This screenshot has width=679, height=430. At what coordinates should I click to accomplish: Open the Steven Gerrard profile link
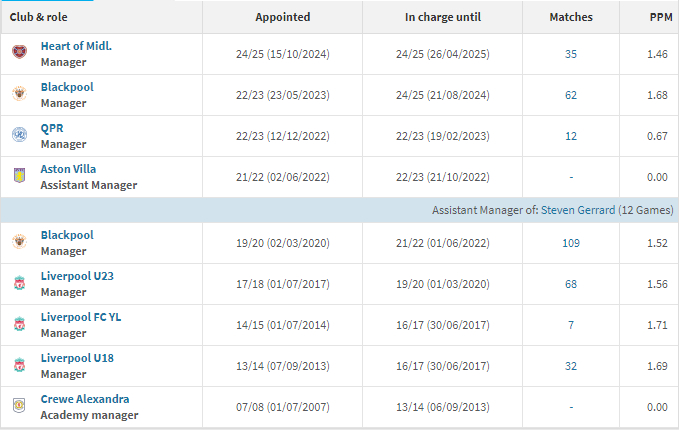point(578,210)
